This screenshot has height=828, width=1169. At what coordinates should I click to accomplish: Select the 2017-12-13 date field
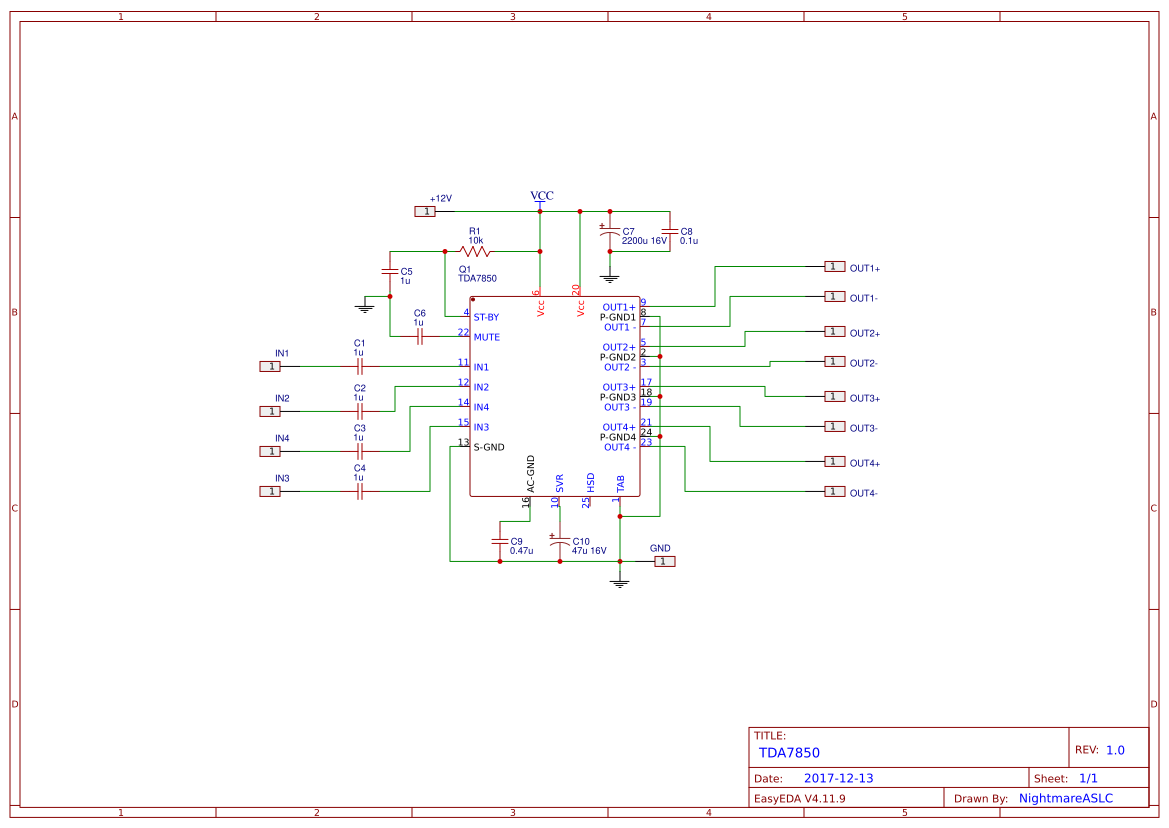click(839, 775)
